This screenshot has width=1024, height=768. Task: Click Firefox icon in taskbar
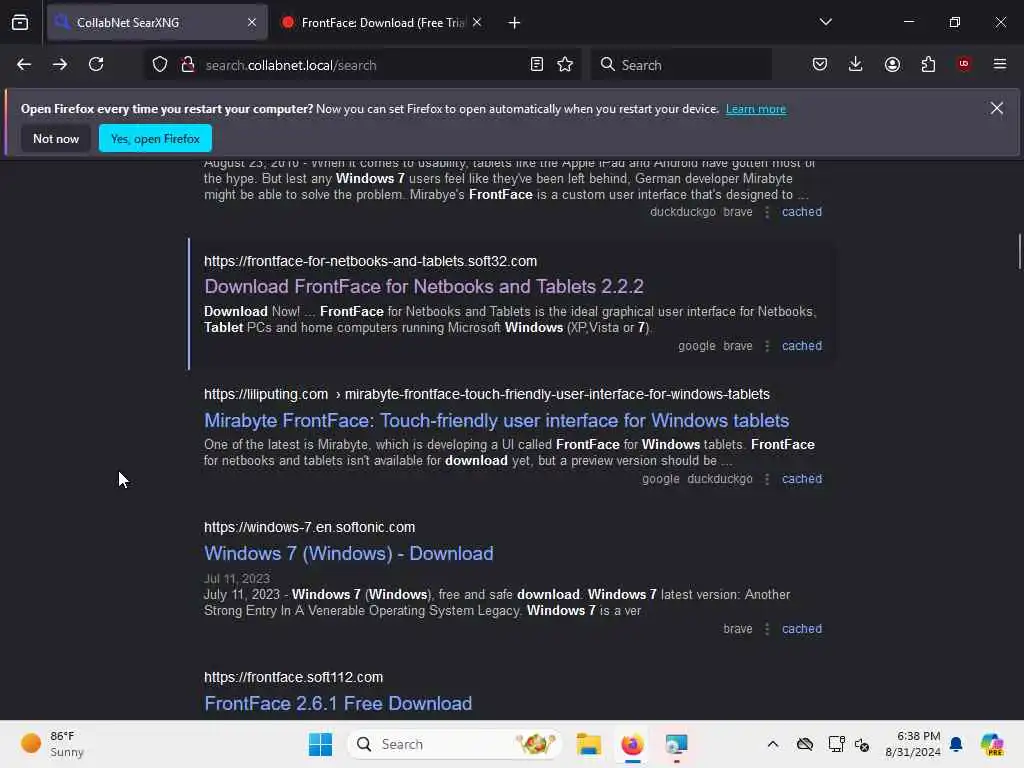point(632,744)
